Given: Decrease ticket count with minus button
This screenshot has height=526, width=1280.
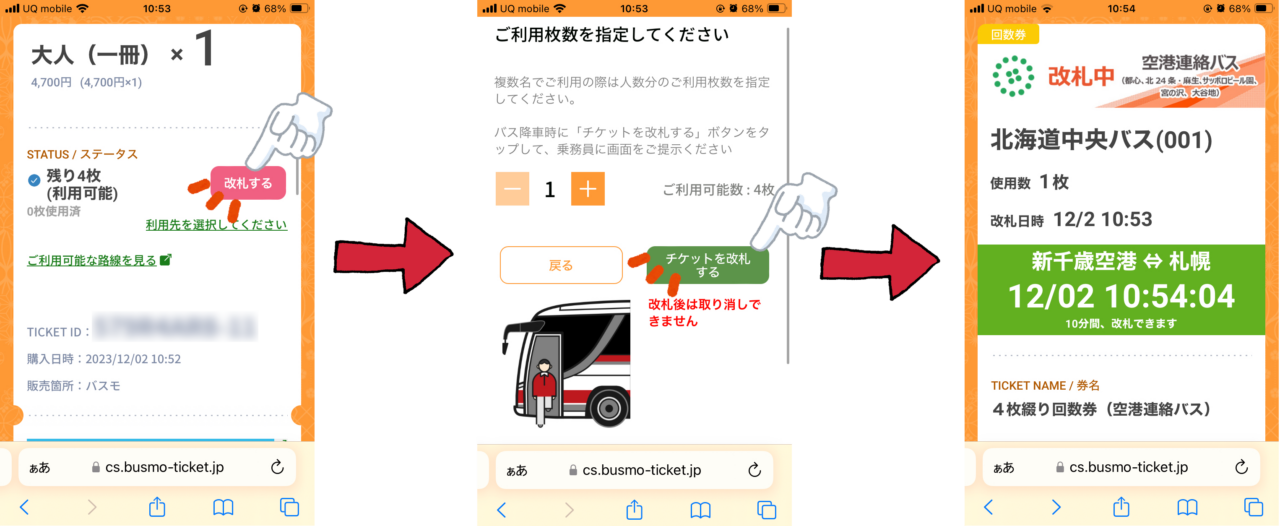Looking at the screenshot, I should [x=512, y=189].
